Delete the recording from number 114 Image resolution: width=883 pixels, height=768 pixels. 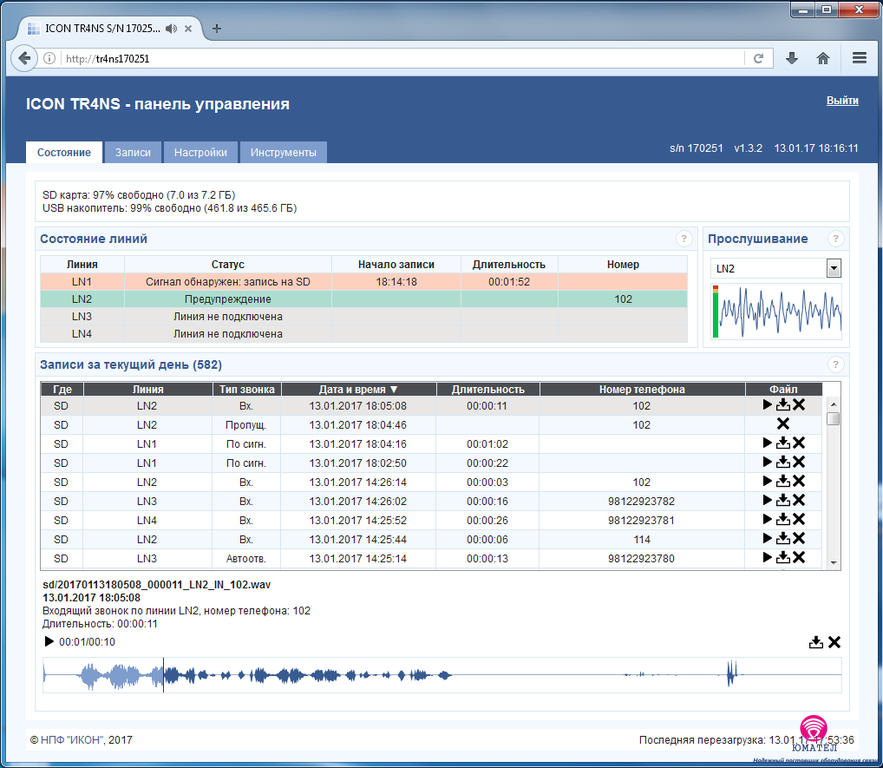799,538
